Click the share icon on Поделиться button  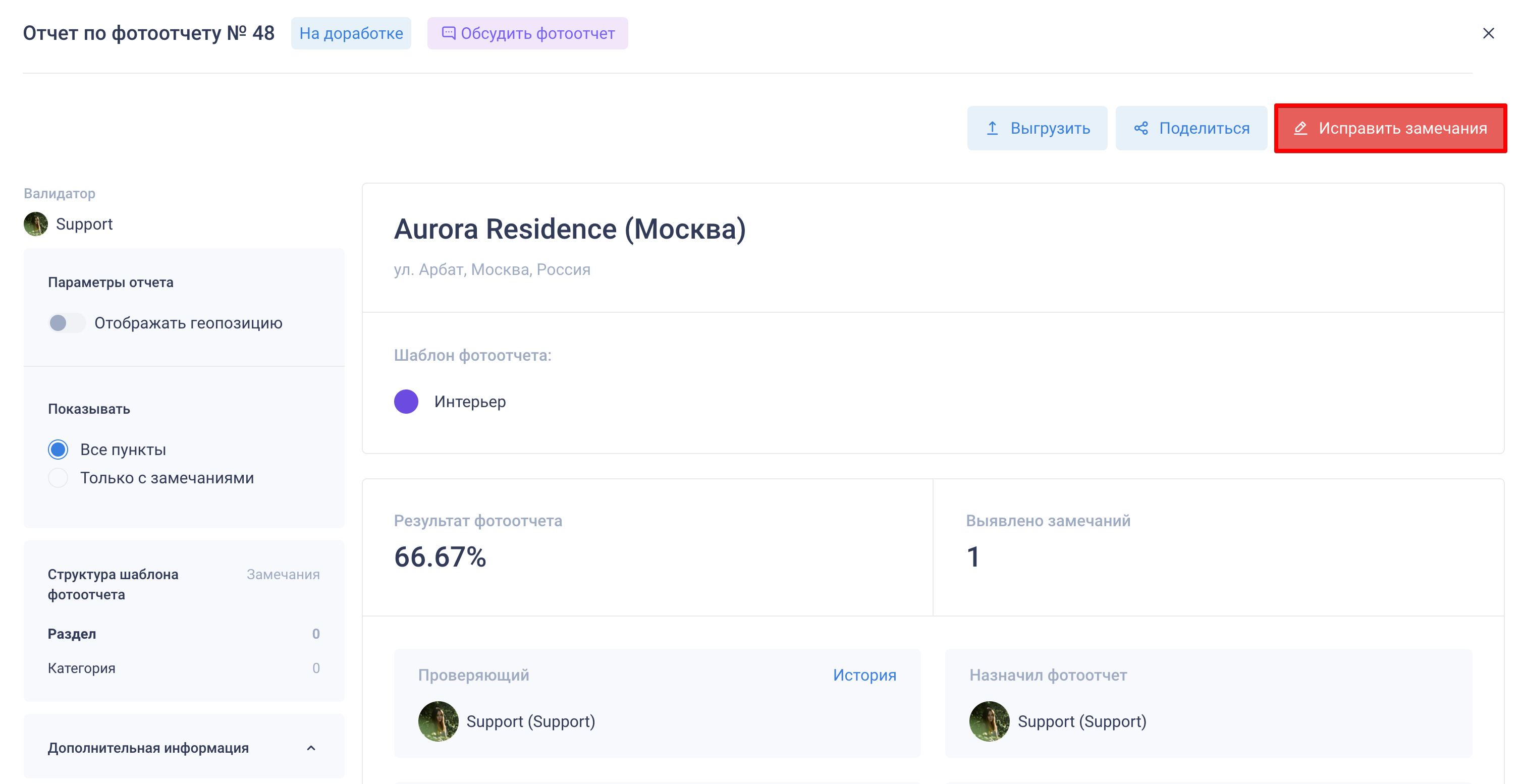point(1140,128)
